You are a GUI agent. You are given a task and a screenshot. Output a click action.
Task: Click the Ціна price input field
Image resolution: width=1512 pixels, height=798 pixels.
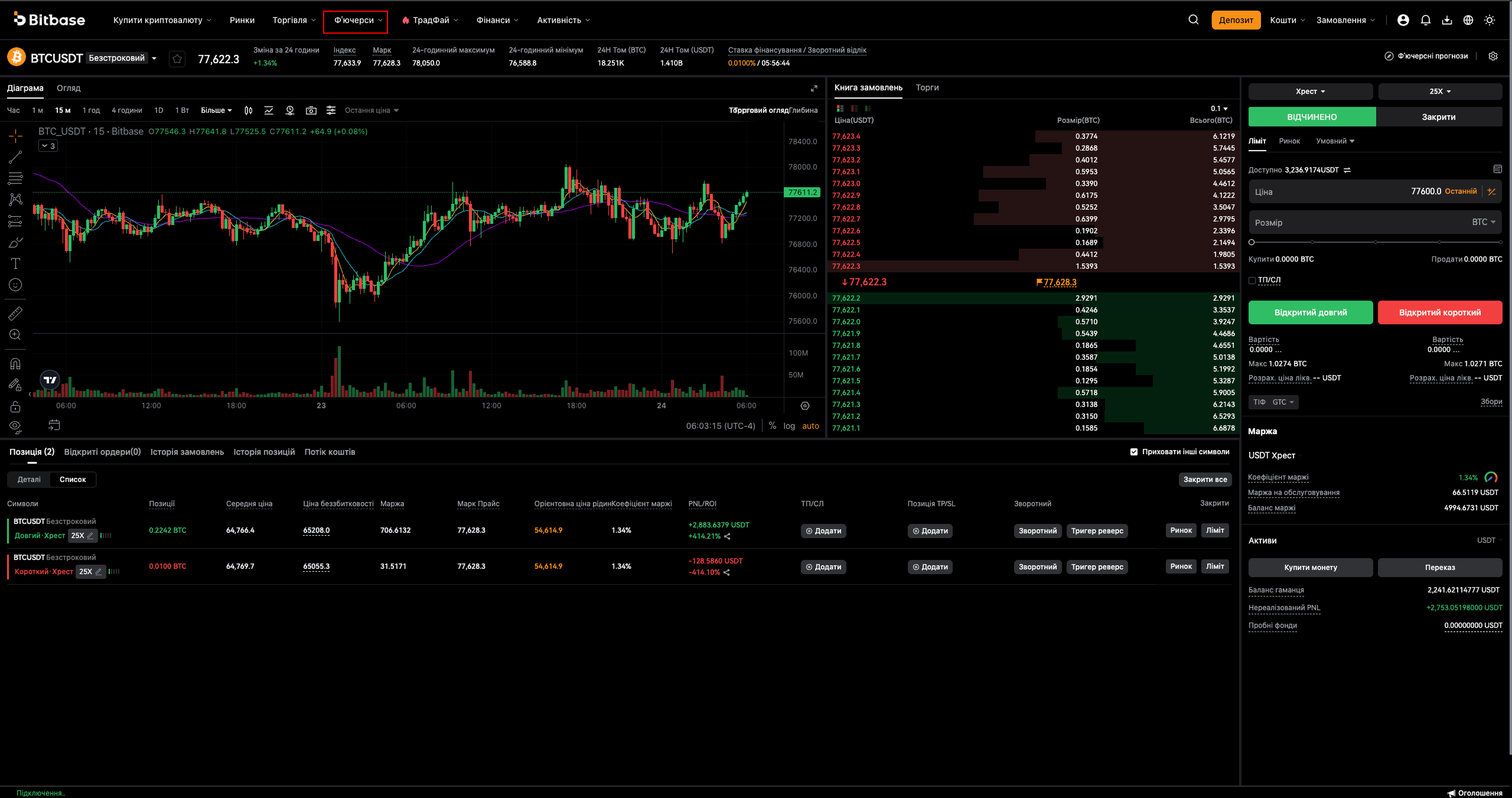coord(1375,191)
